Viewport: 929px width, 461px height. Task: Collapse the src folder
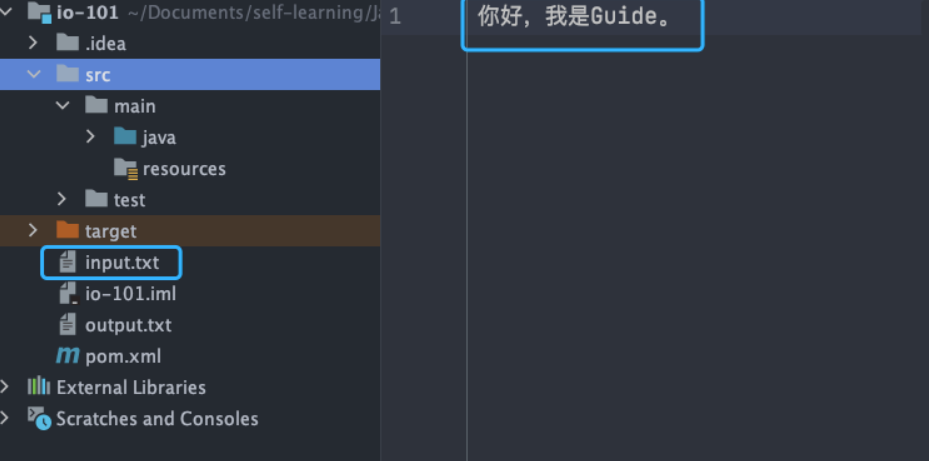(x=34, y=74)
